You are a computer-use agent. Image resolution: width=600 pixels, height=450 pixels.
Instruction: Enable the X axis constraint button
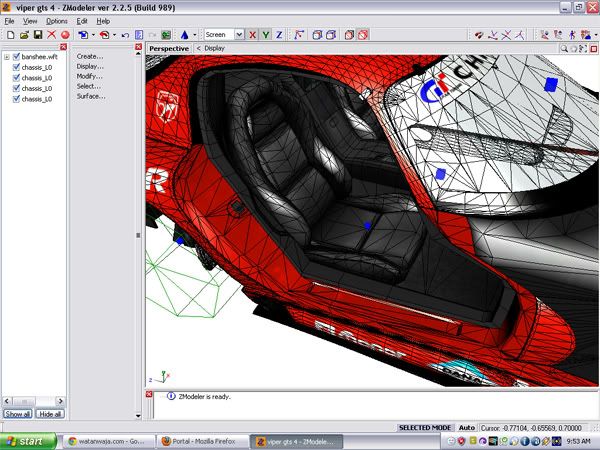[x=254, y=35]
